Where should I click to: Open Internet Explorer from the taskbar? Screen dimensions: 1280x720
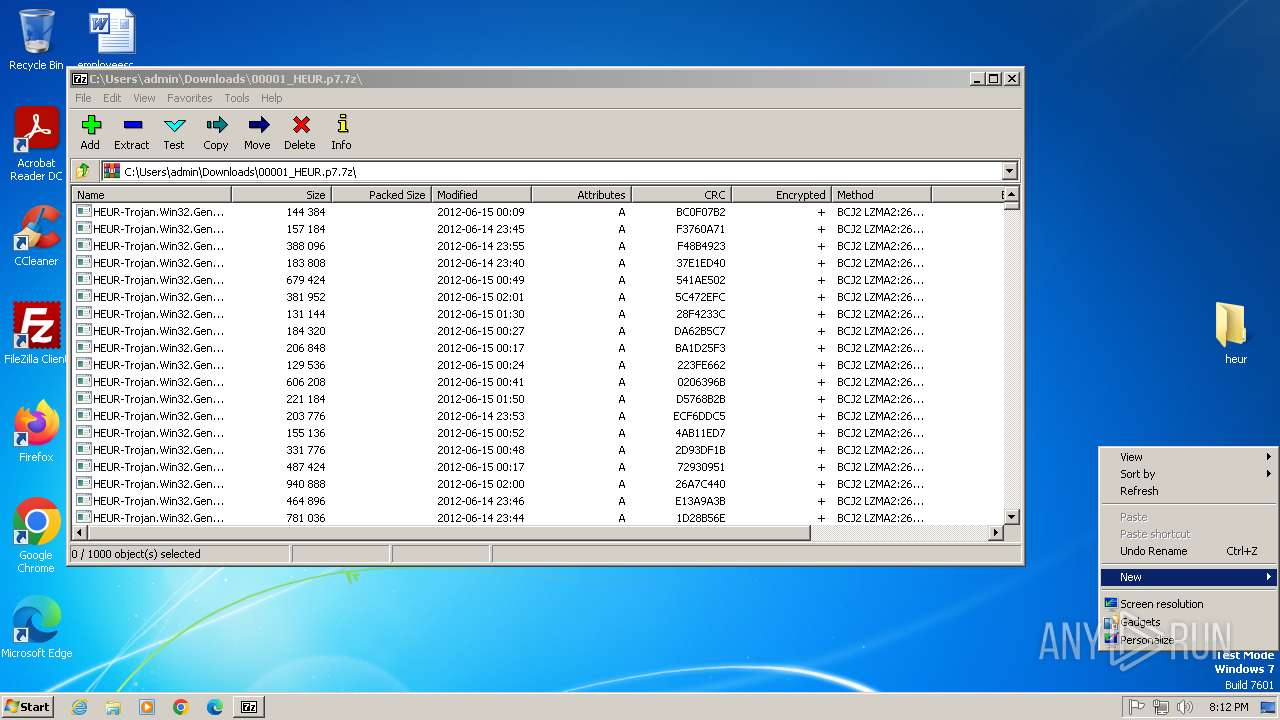(x=79, y=707)
